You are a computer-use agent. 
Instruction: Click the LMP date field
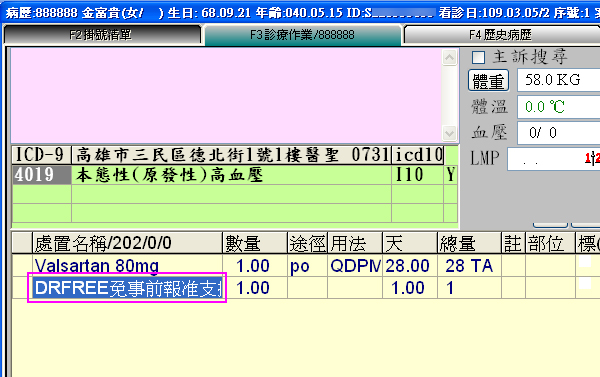tap(553, 159)
